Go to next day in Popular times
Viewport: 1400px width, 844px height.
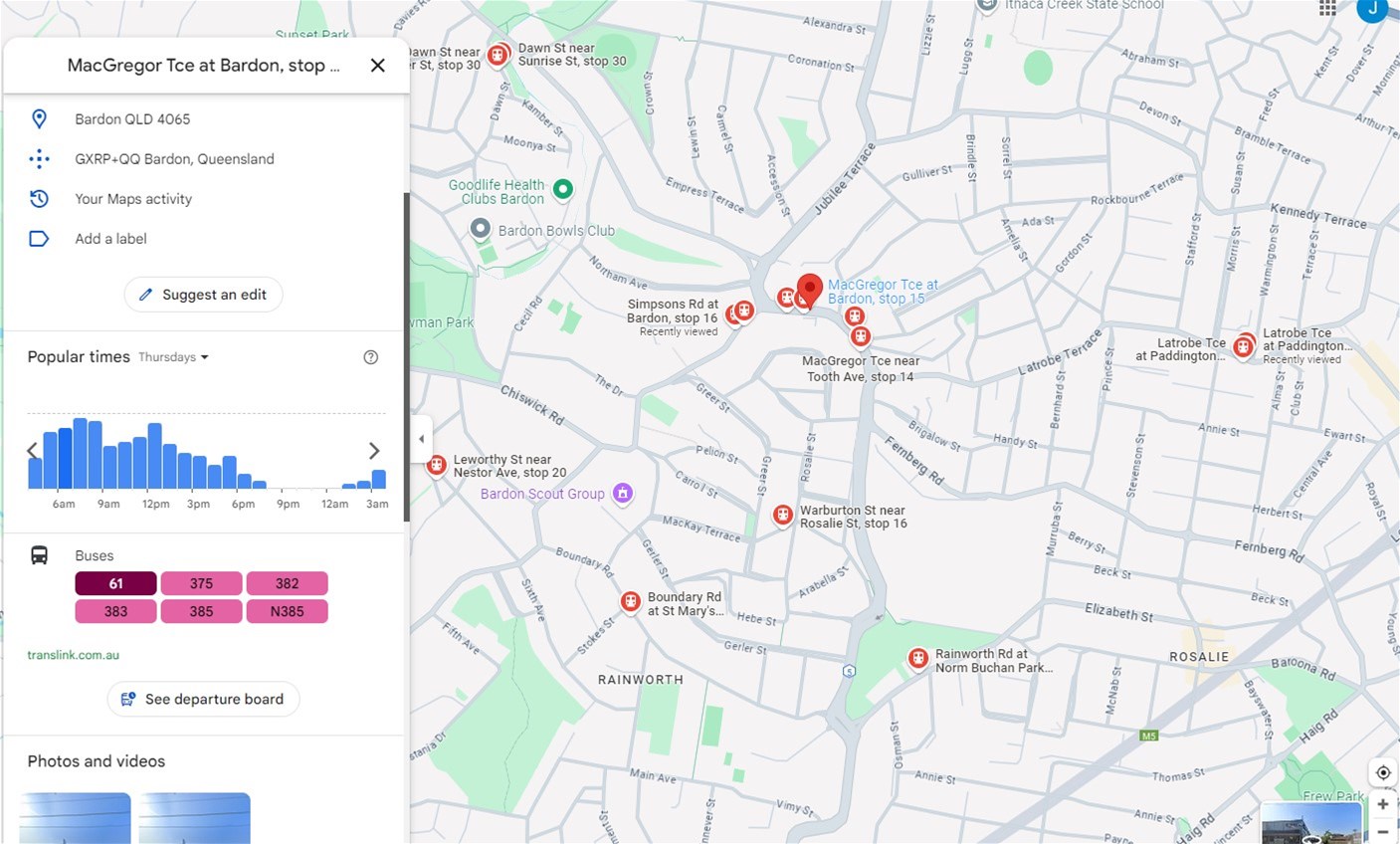coord(374,451)
